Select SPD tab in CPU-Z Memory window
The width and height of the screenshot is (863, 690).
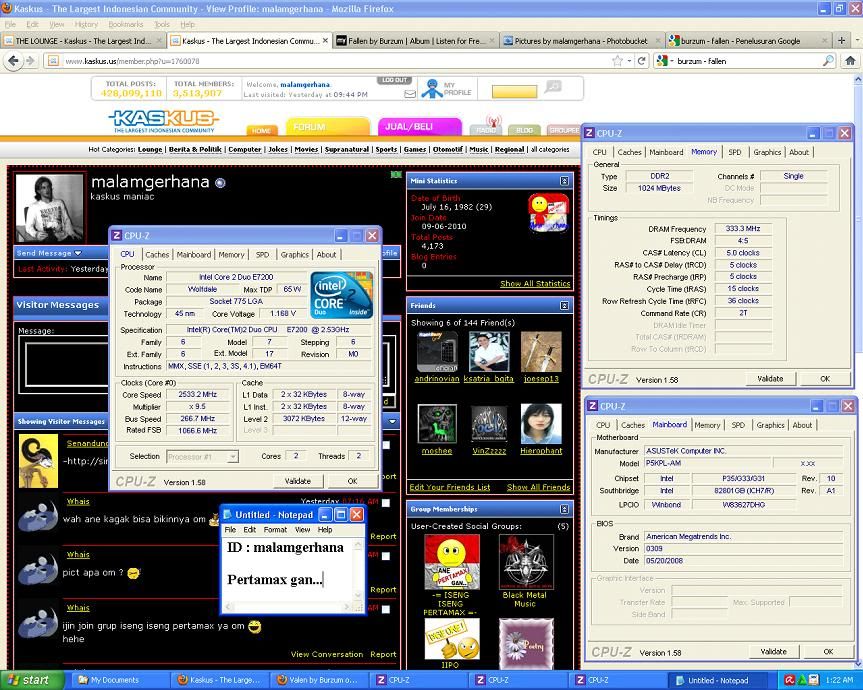pos(735,152)
